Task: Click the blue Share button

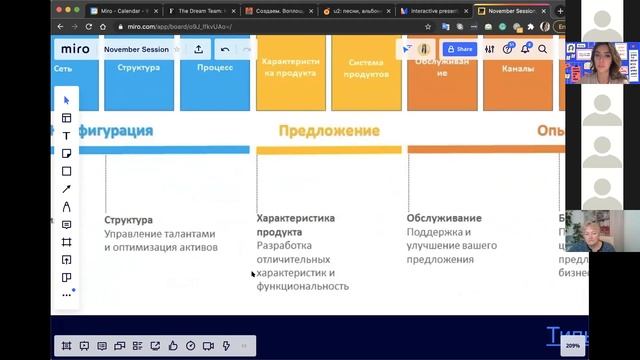Action: click(460, 49)
